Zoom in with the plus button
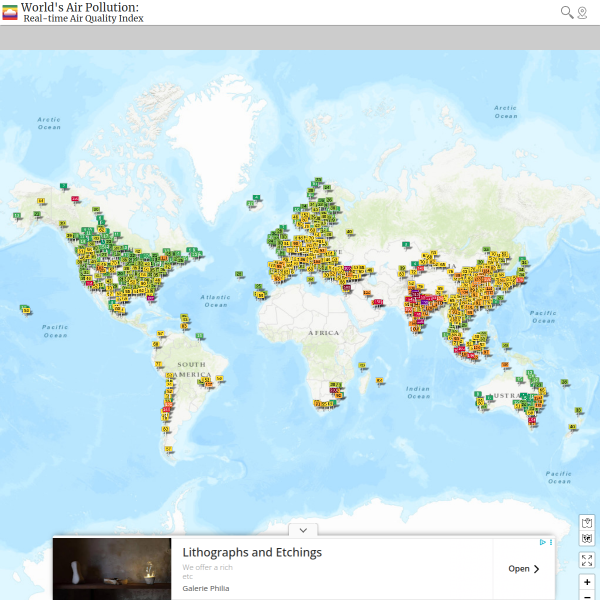 click(587, 582)
